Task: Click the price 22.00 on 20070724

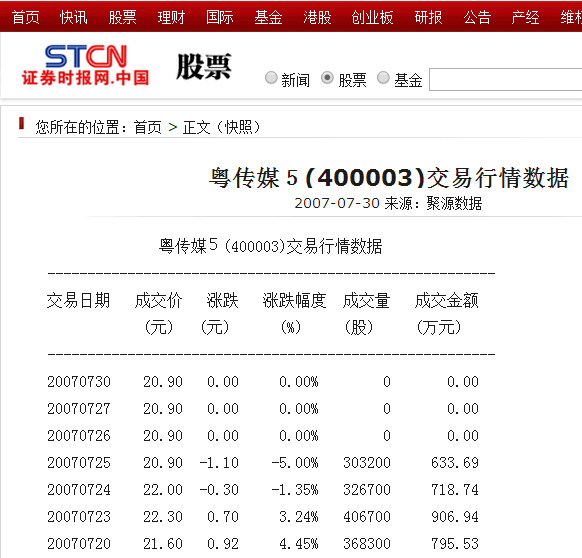Action: [163, 490]
